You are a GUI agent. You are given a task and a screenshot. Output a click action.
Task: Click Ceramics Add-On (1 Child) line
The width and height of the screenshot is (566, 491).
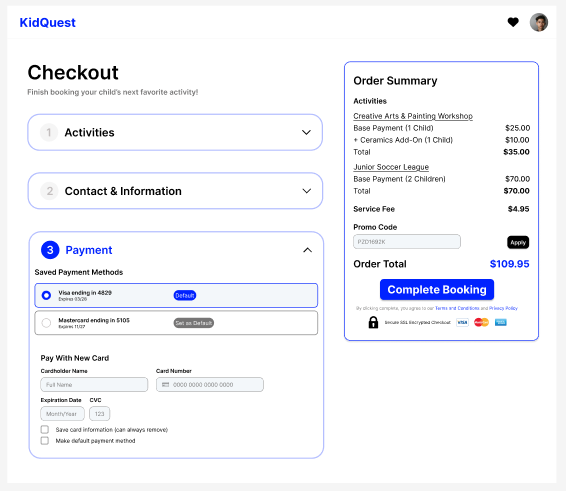tap(403, 140)
